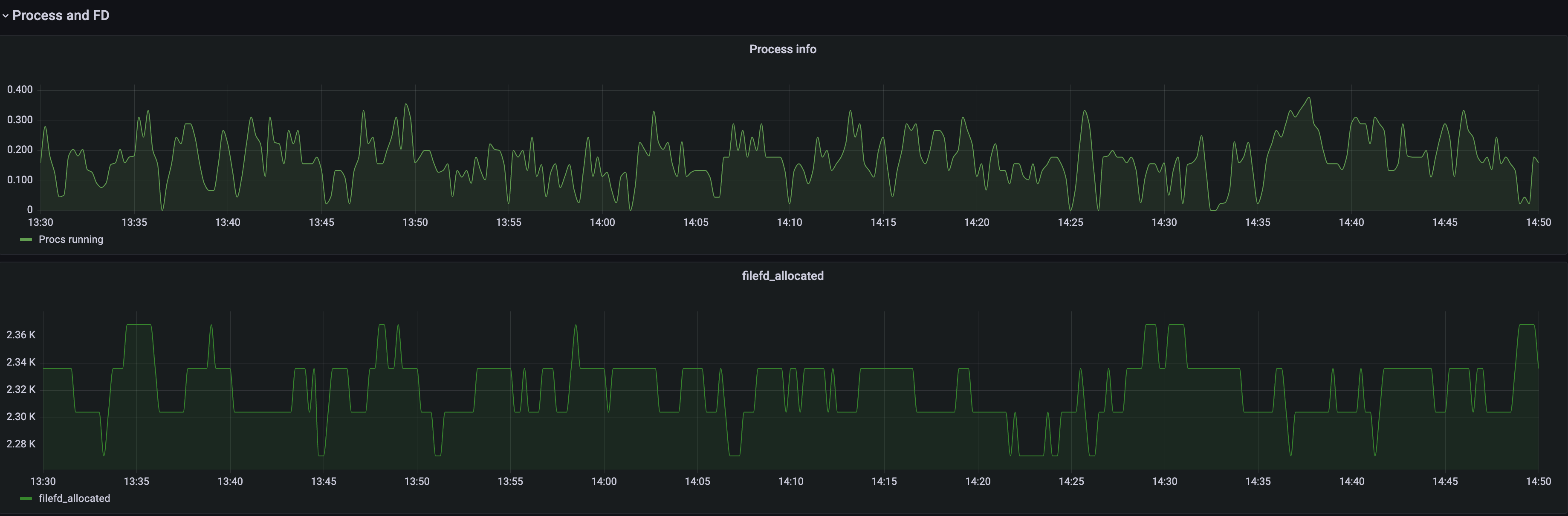
Task: Click the 0.400 y-axis label in Process info
Action: (x=20, y=89)
